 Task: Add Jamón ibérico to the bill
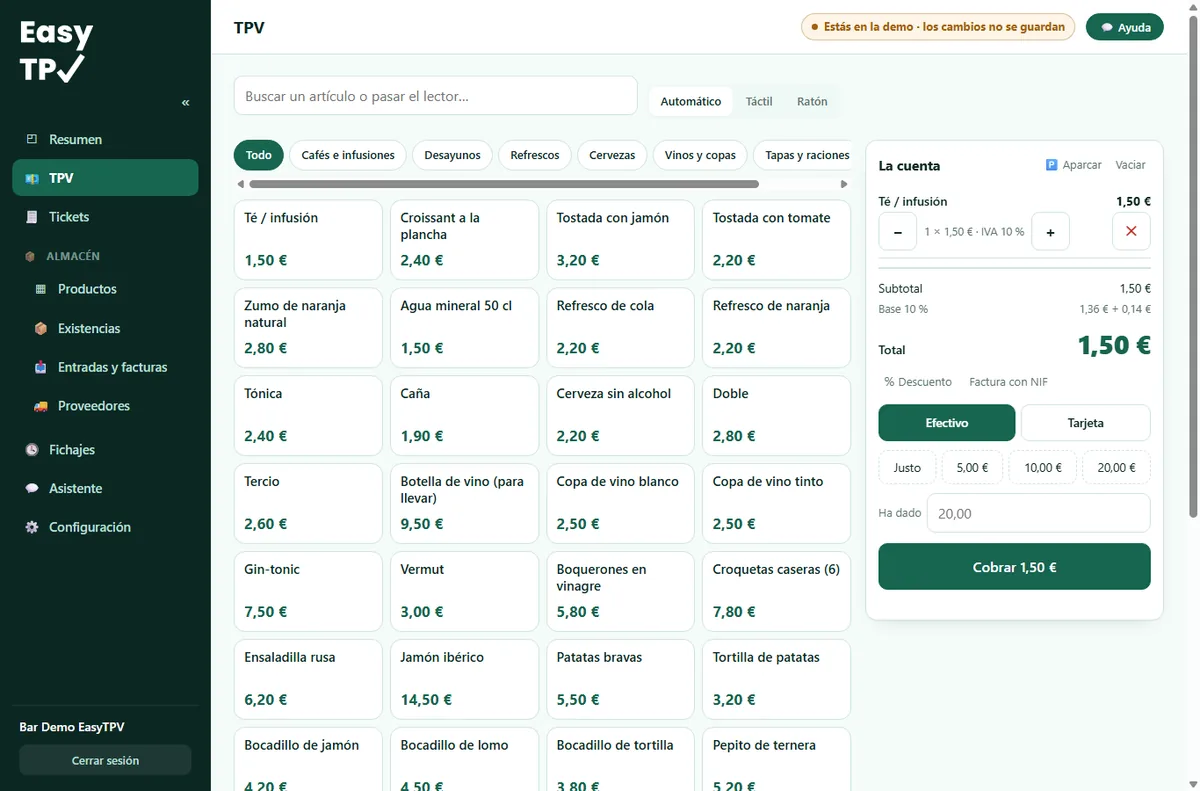(x=464, y=680)
